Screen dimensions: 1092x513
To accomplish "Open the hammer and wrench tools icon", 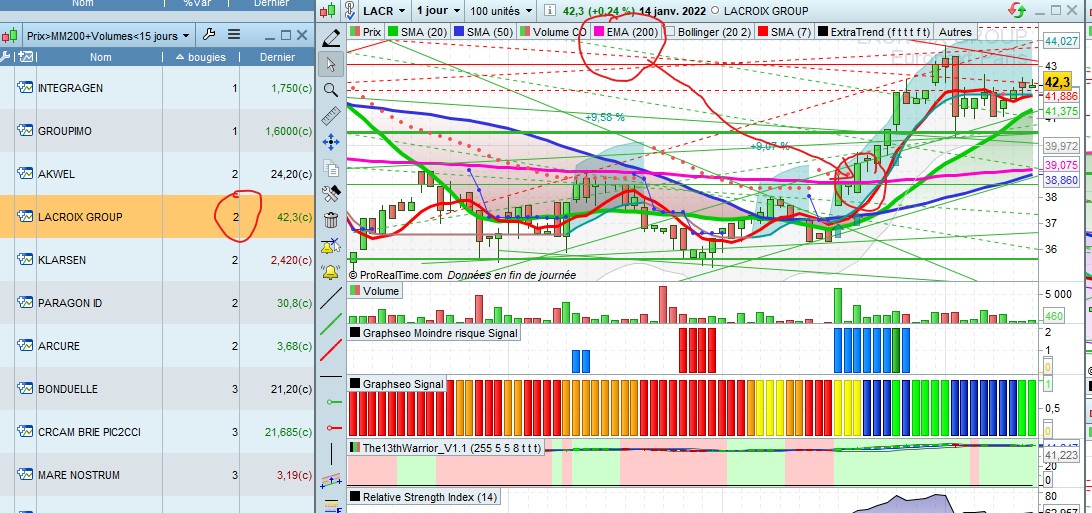I will [331, 193].
